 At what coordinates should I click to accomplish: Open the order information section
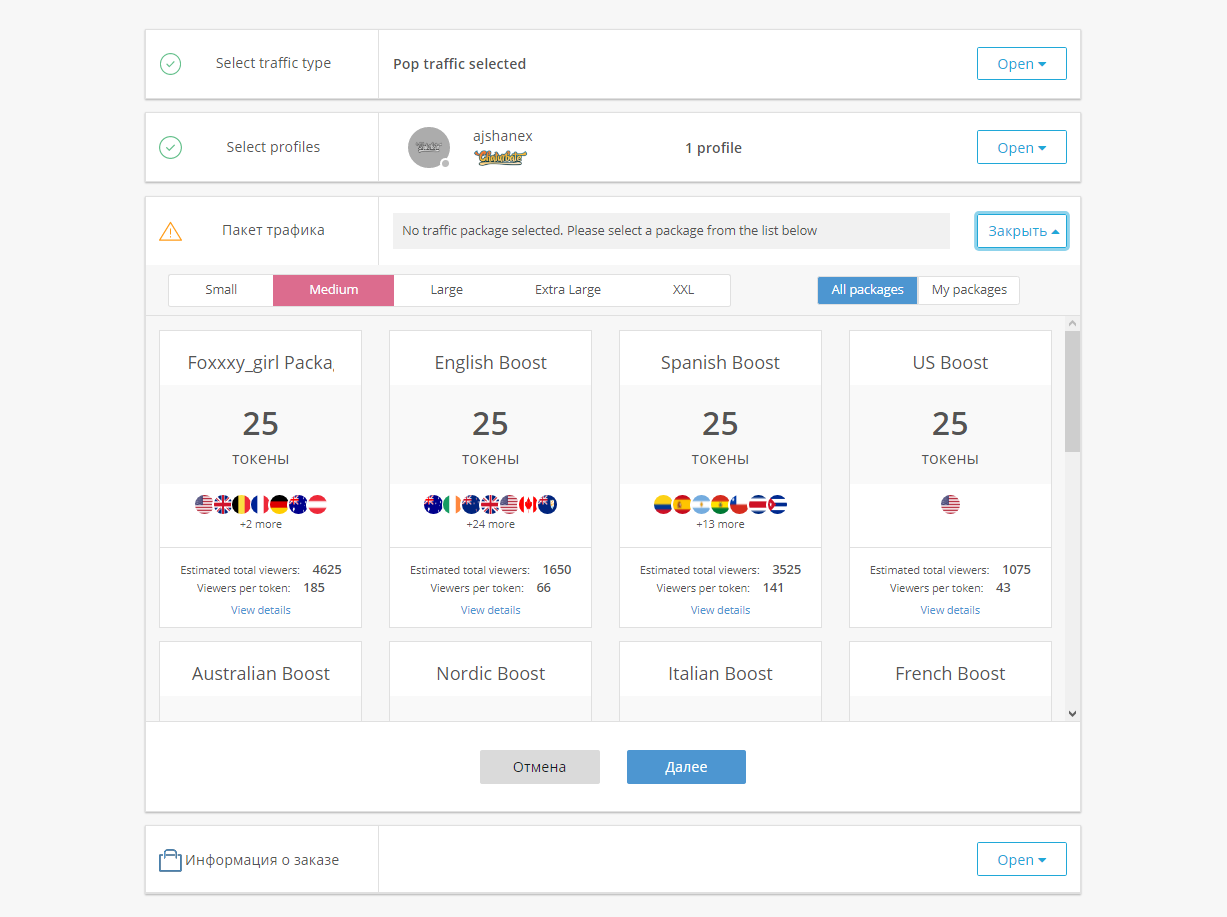coord(1021,860)
